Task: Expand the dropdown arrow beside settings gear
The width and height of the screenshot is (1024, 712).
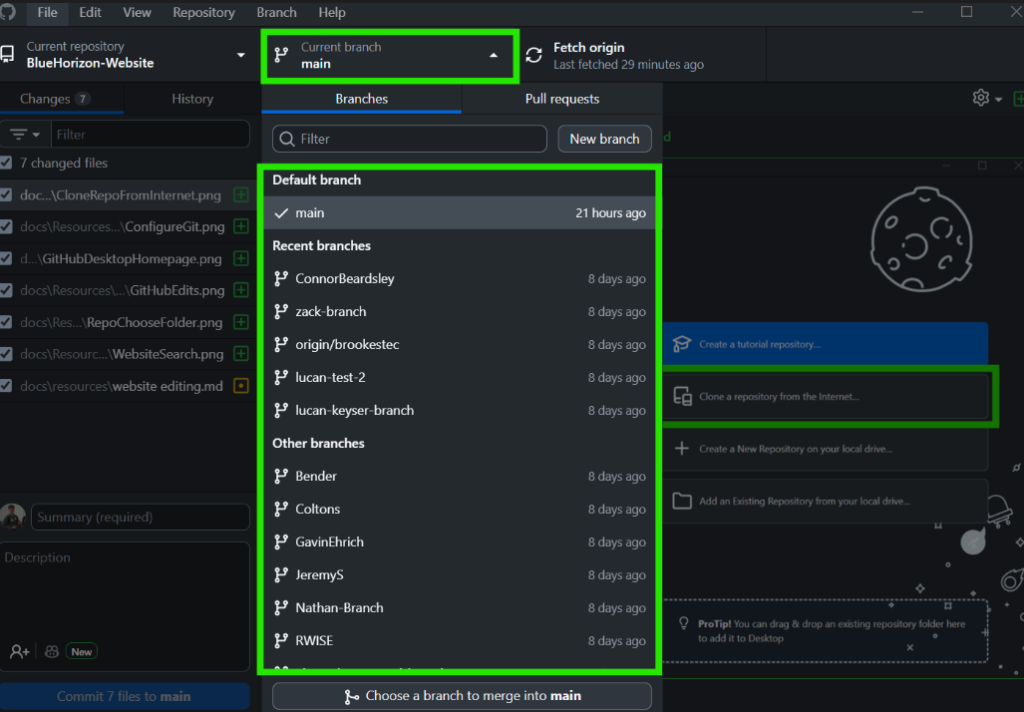Action: point(999,99)
